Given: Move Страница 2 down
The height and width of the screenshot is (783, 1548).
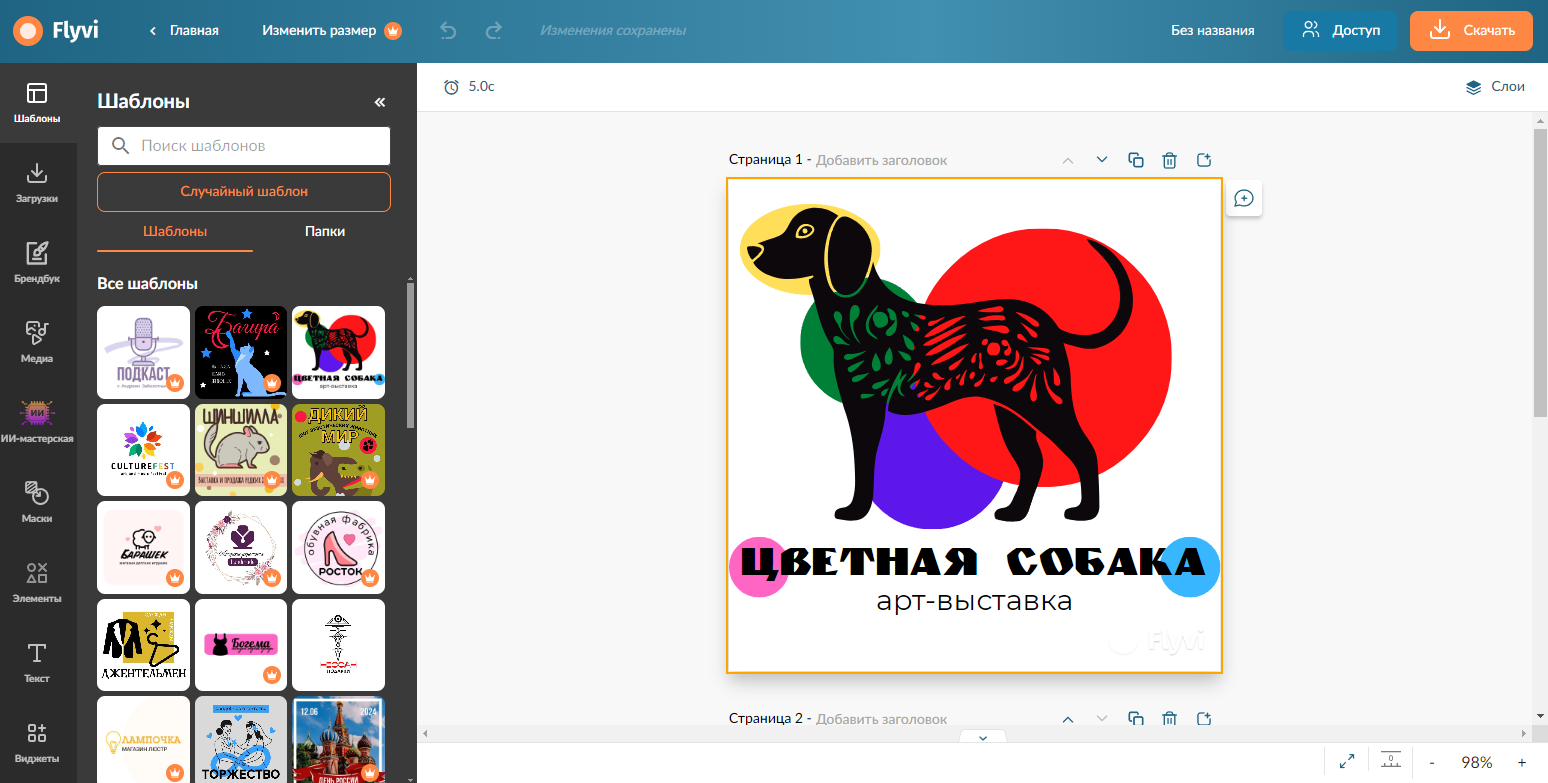Looking at the screenshot, I should [1102, 718].
